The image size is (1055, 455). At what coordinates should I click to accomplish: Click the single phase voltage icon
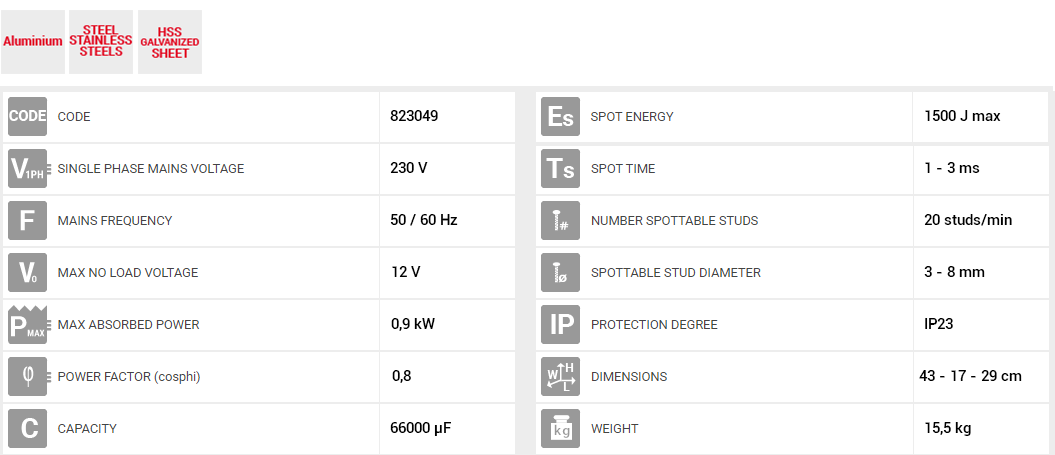pos(27,168)
